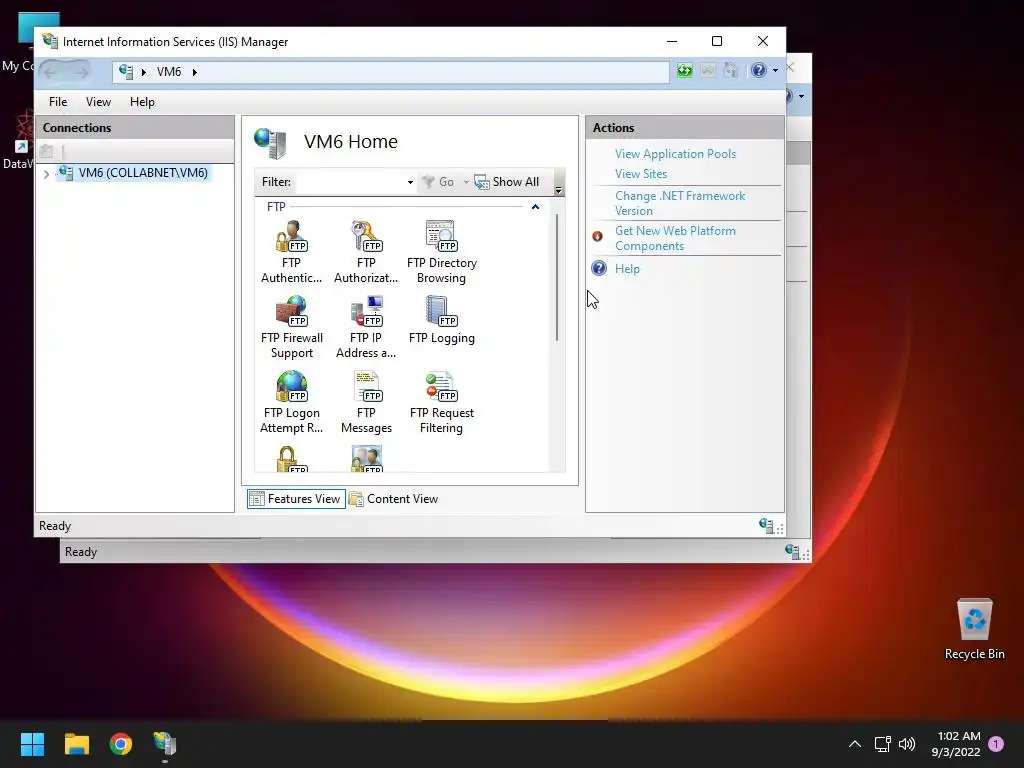The image size is (1024, 768).
Task: Click VM6 in address breadcrumb
Action: pyautogui.click(x=168, y=72)
